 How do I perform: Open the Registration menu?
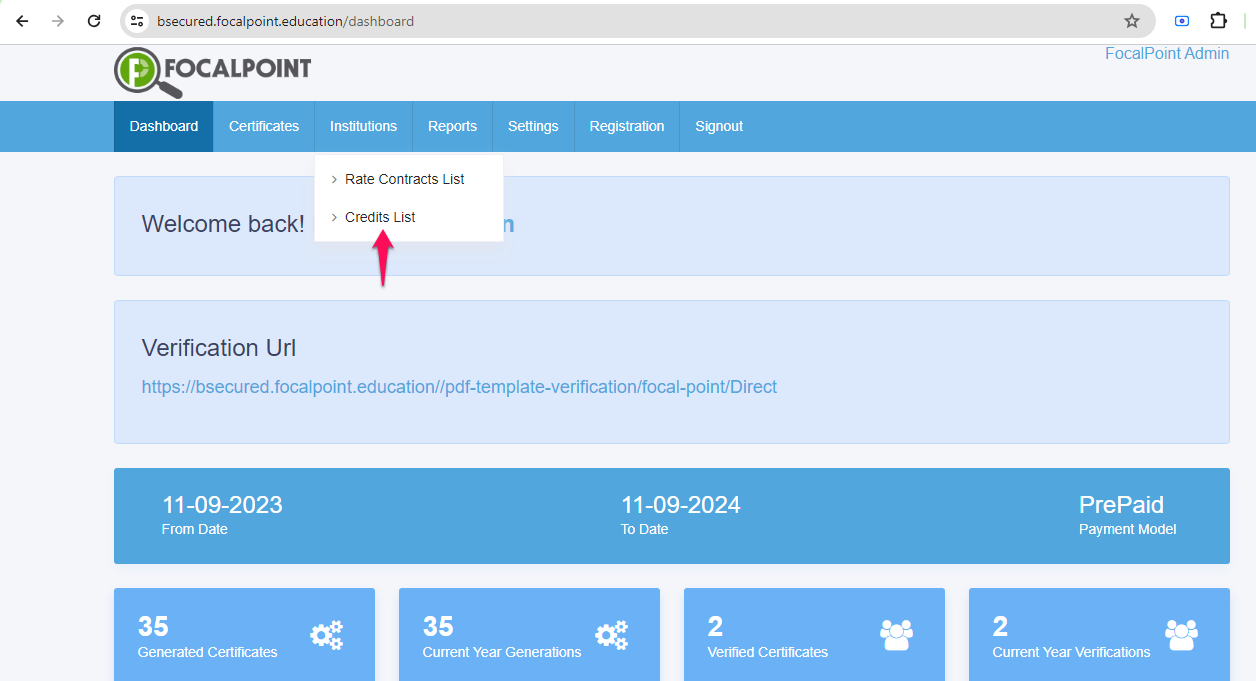pyautogui.click(x=627, y=126)
